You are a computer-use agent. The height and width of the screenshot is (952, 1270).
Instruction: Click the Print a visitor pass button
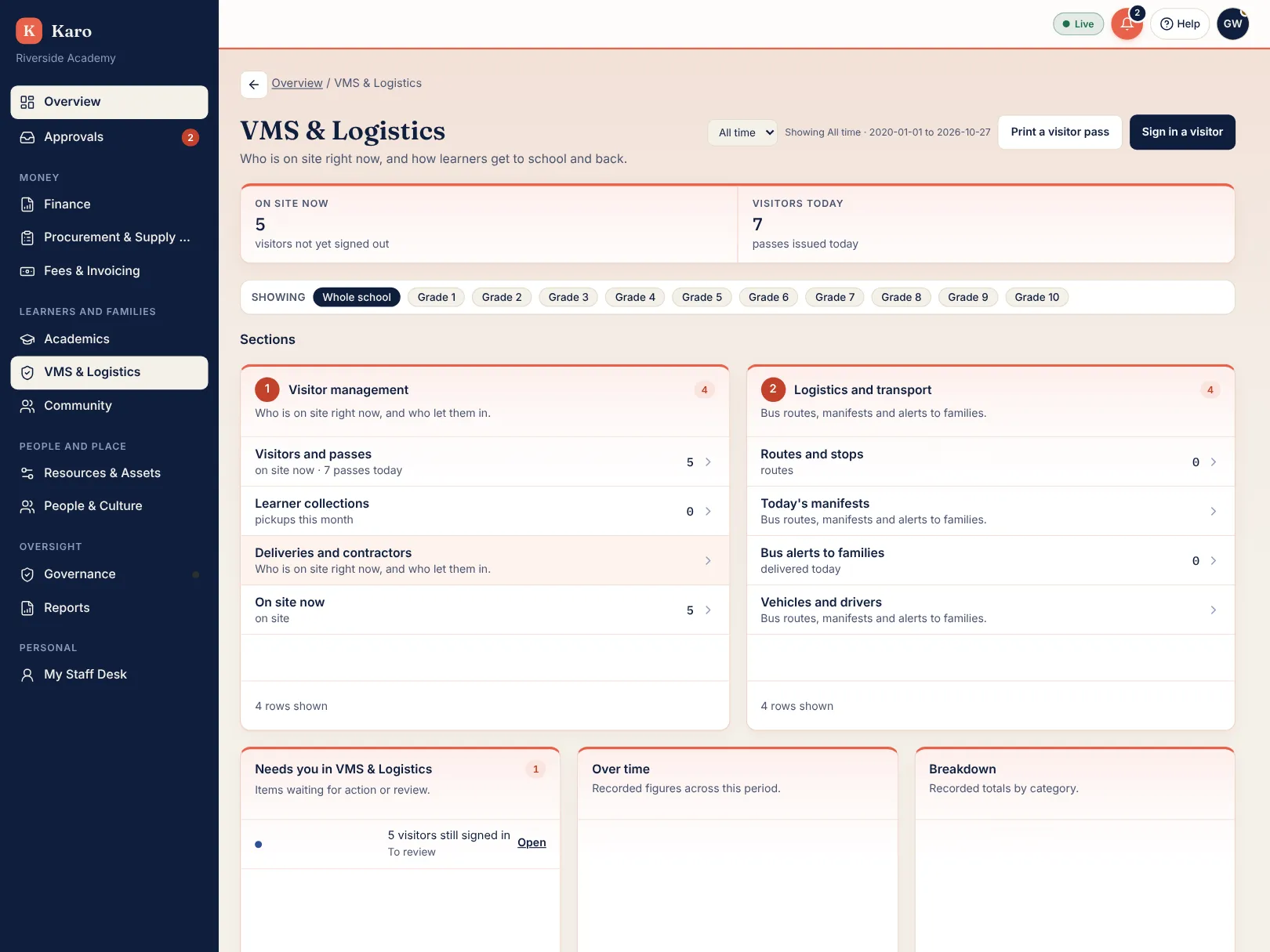click(x=1060, y=132)
